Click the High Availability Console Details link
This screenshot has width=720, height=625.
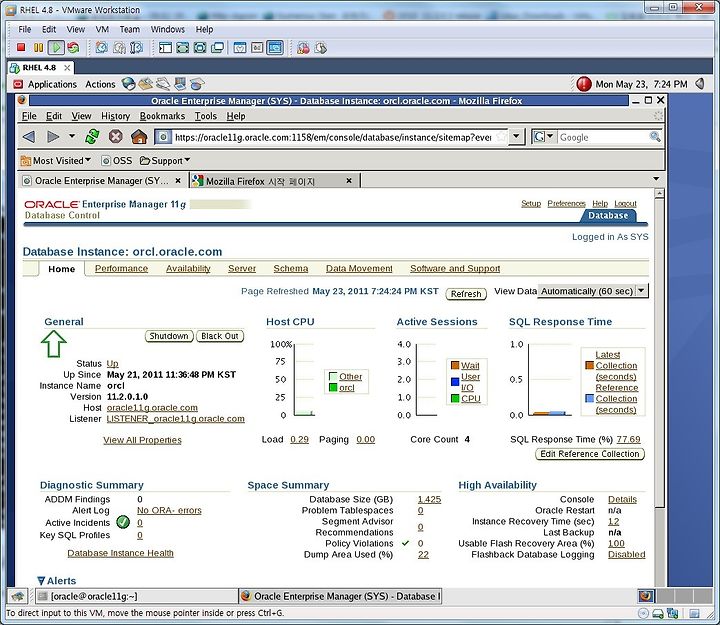tap(622, 499)
